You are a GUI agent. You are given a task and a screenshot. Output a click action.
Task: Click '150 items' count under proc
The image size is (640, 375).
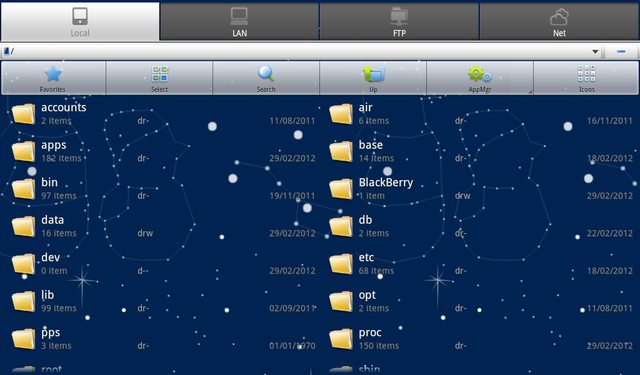point(379,346)
